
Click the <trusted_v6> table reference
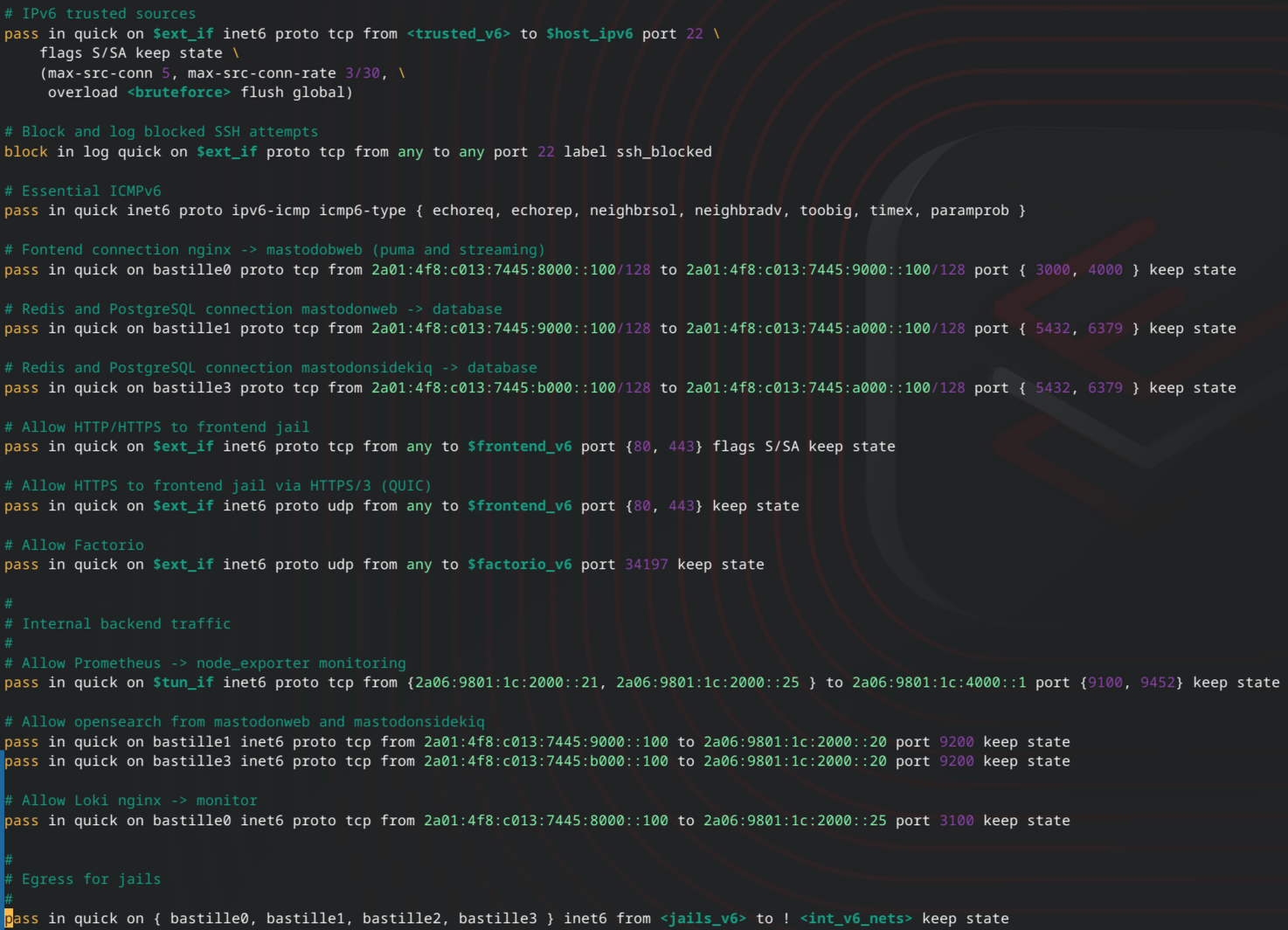[458, 34]
